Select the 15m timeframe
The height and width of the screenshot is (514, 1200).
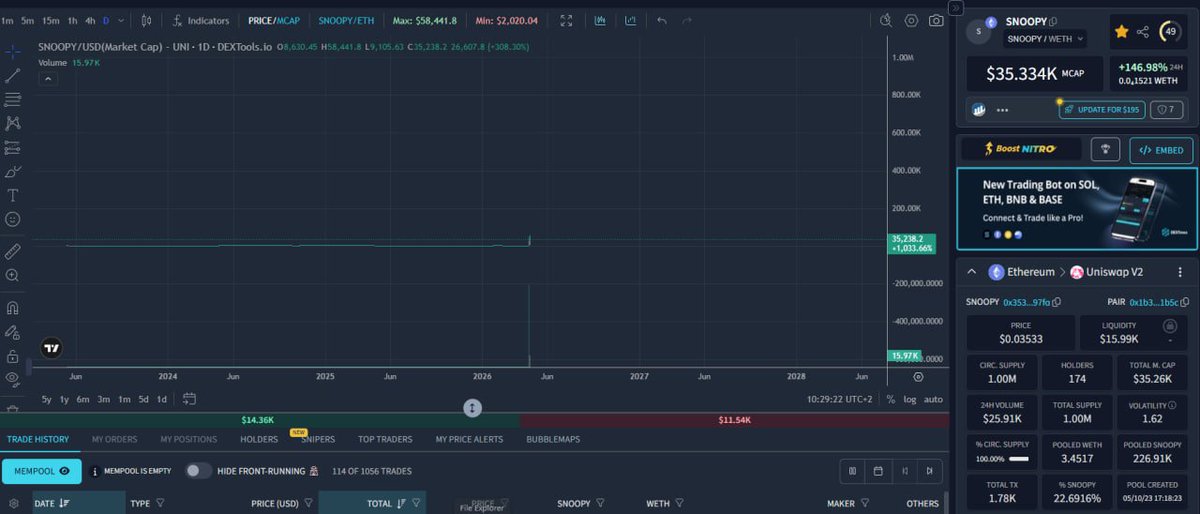(x=50, y=20)
